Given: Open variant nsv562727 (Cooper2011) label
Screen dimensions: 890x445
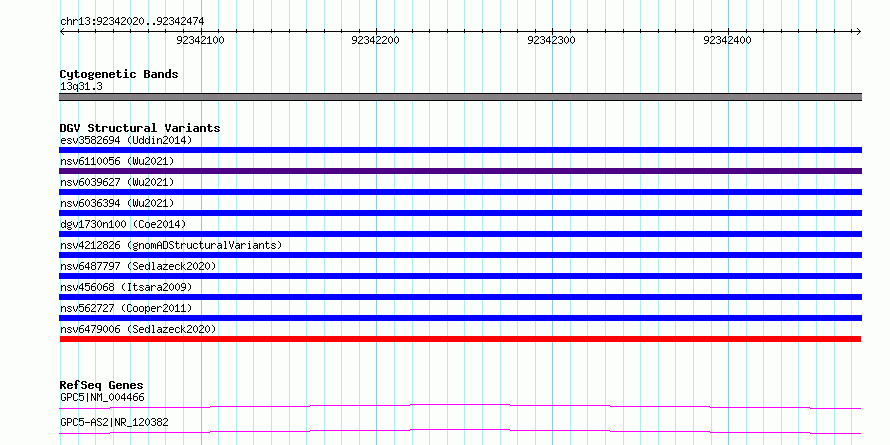Looking at the screenshot, I should [126, 308].
